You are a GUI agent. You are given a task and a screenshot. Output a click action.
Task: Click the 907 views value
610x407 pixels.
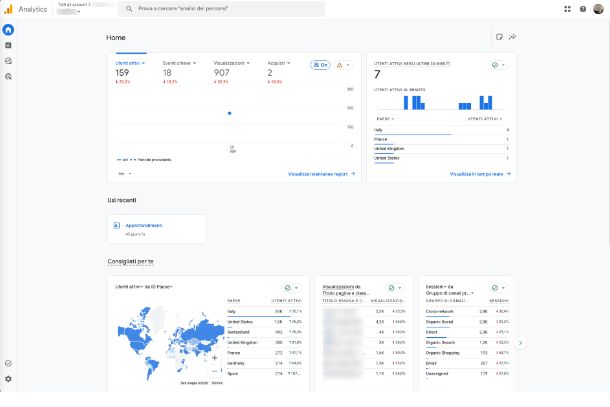(222, 73)
